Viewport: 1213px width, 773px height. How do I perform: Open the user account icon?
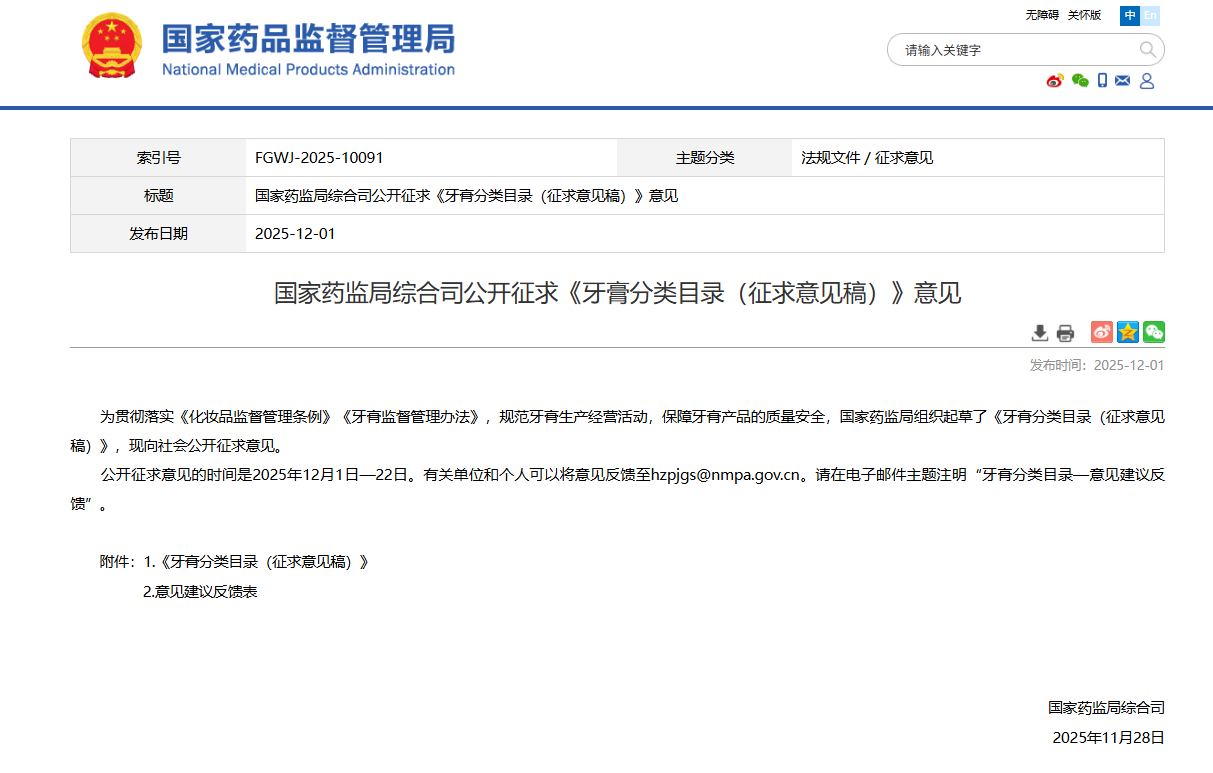click(1147, 81)
